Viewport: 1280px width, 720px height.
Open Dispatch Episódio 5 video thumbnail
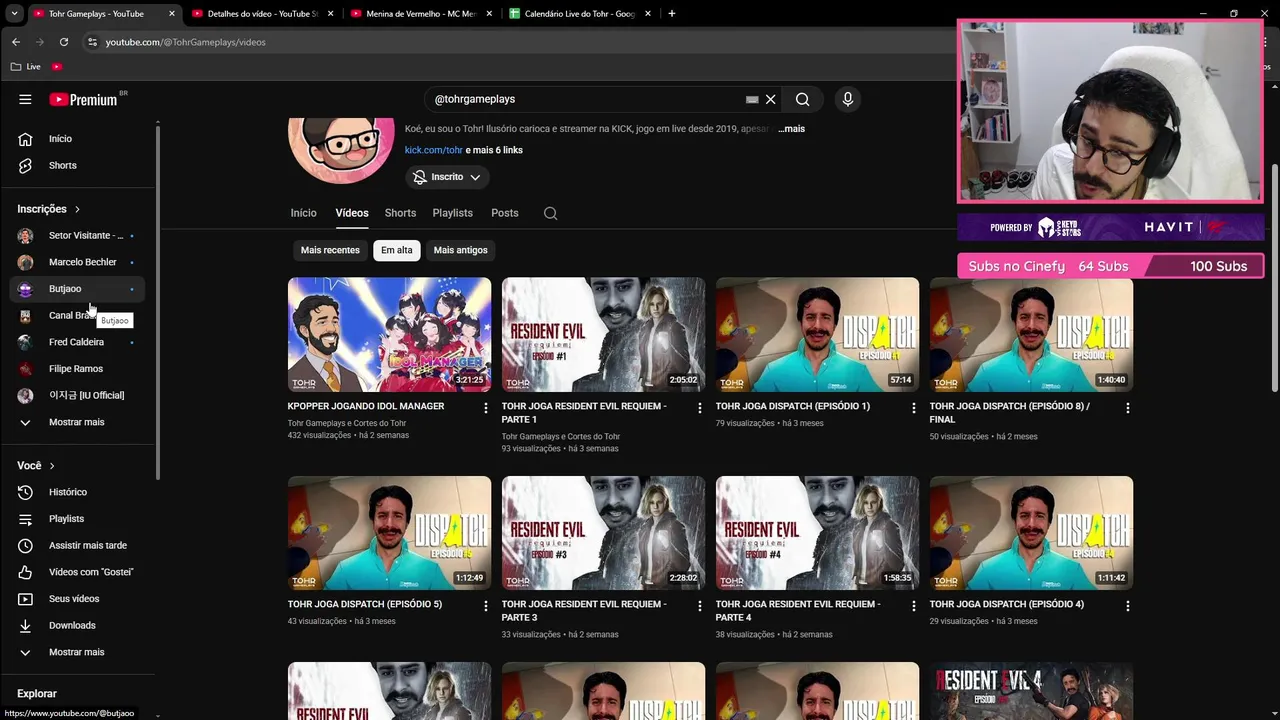coord(389,532)
